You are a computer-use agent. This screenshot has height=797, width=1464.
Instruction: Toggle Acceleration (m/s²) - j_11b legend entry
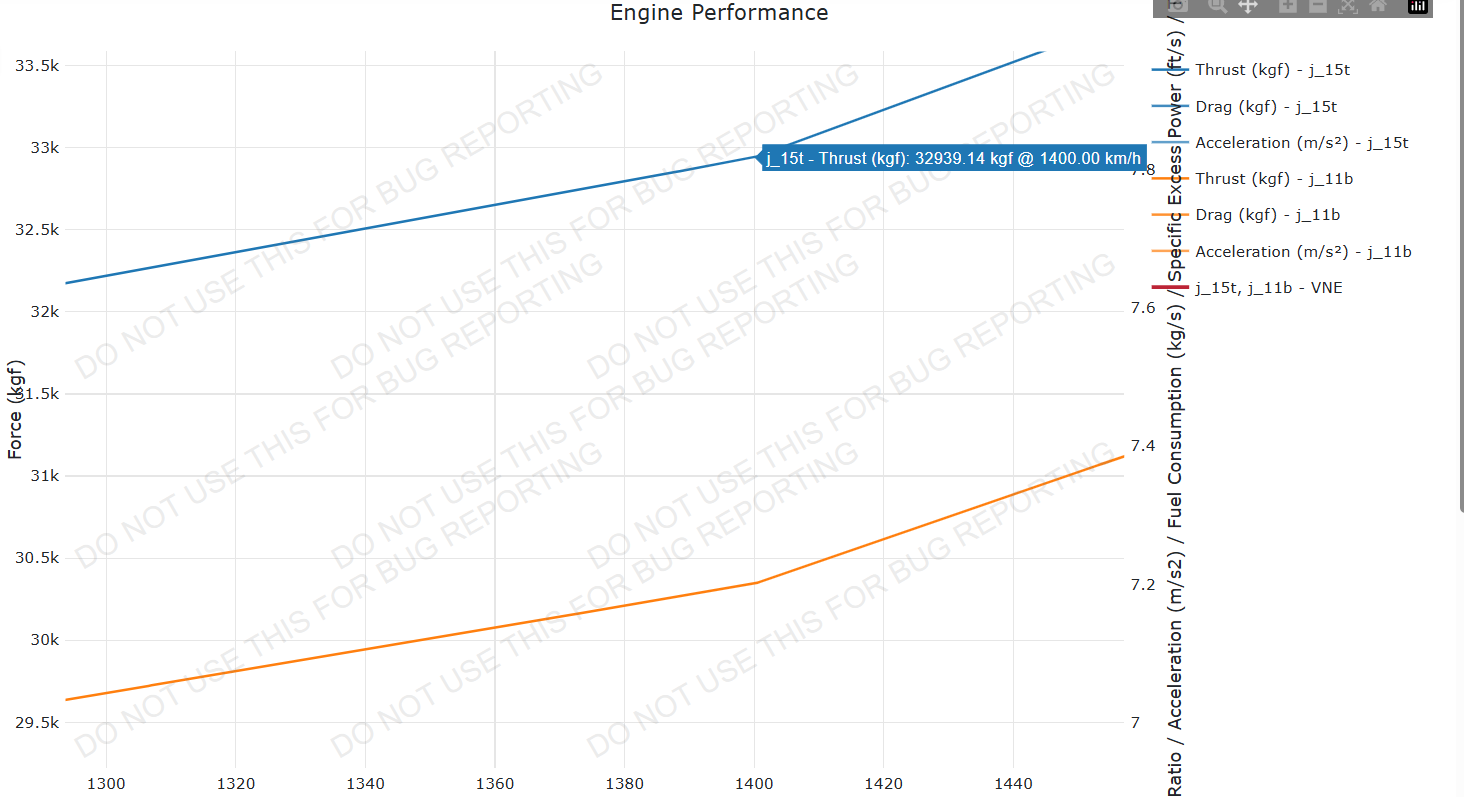[x=1302, y=252]
